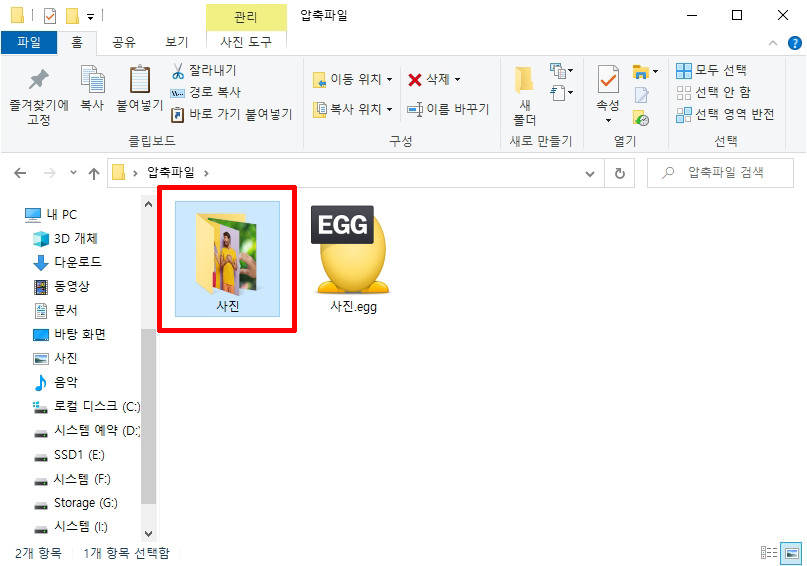Expand address bar history dropdown
The image size is (807, 566).
coord(590,174)
